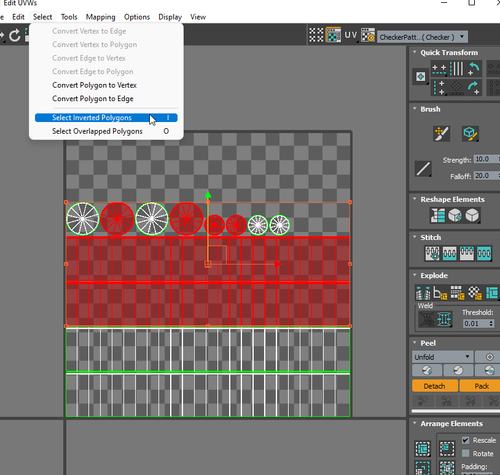The width and height of the screenshot is (500, 475).
Task: Select the paint move brush icon
Action: [441, 134]
